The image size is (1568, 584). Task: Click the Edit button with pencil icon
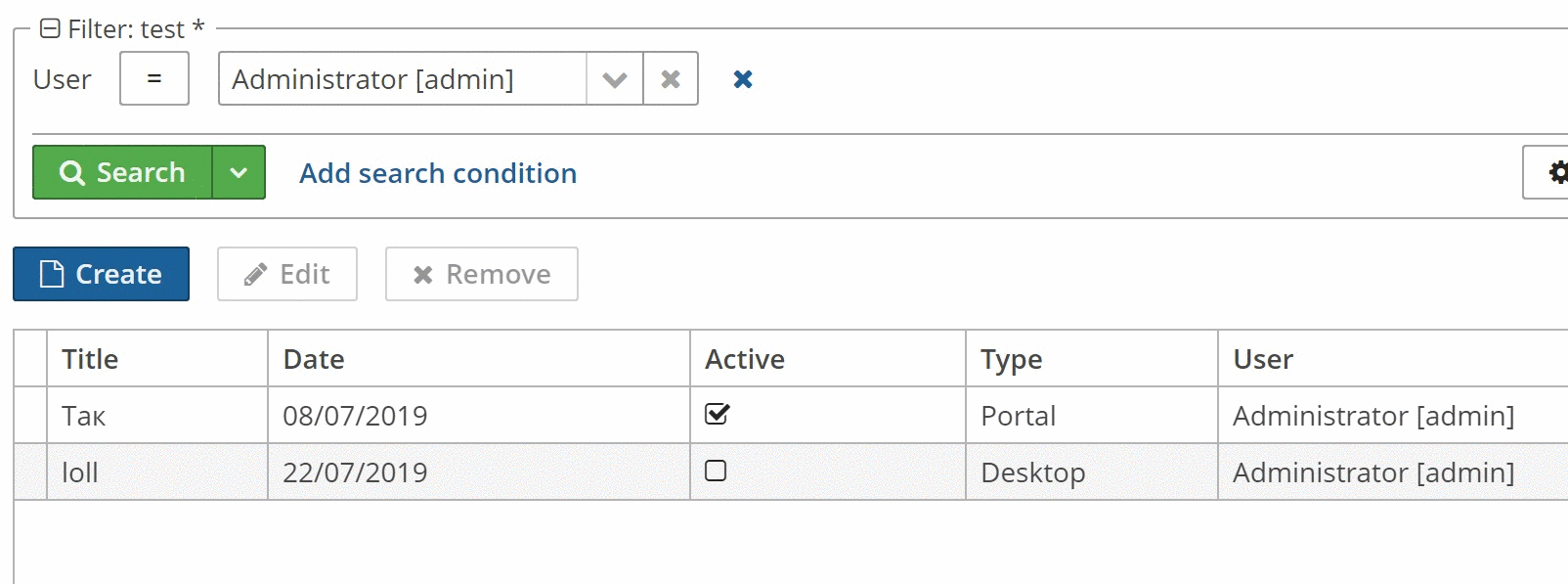[287, 274]
